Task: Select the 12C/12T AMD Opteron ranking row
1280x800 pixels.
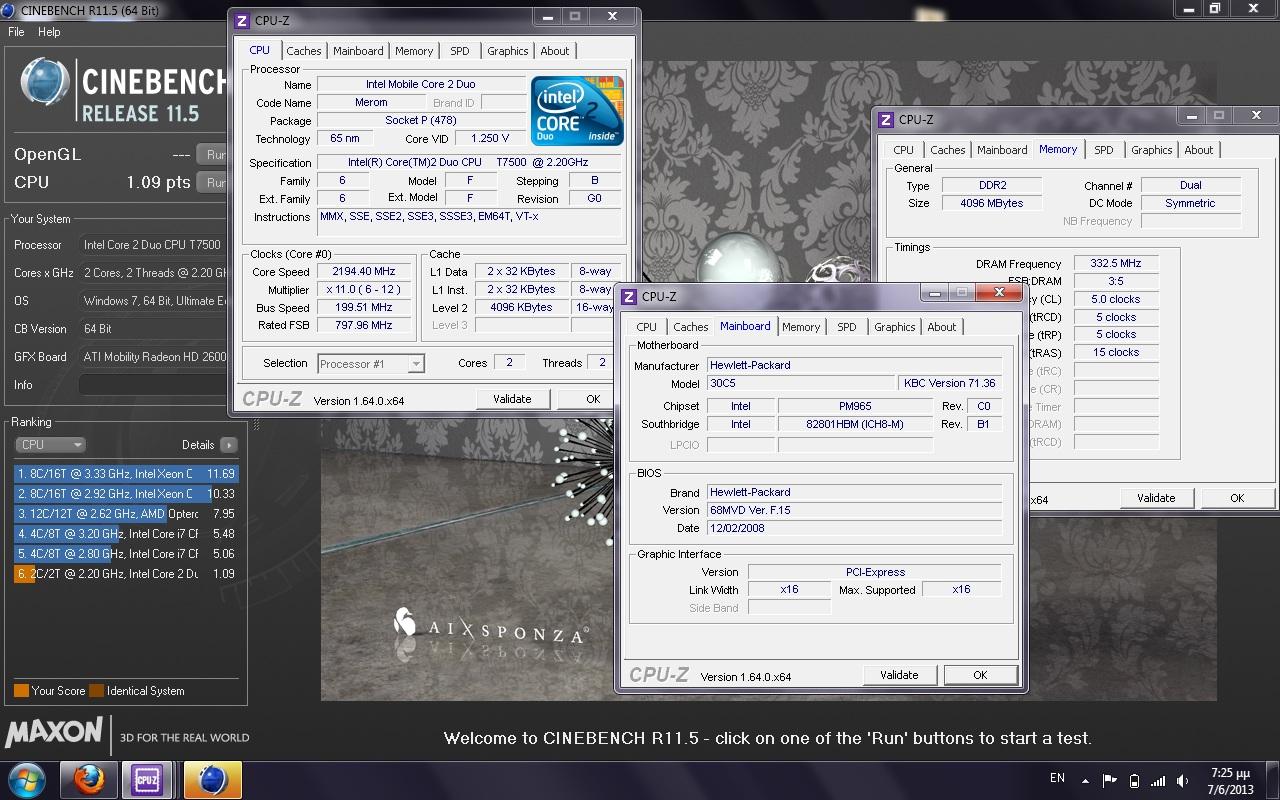Action: 126,514
